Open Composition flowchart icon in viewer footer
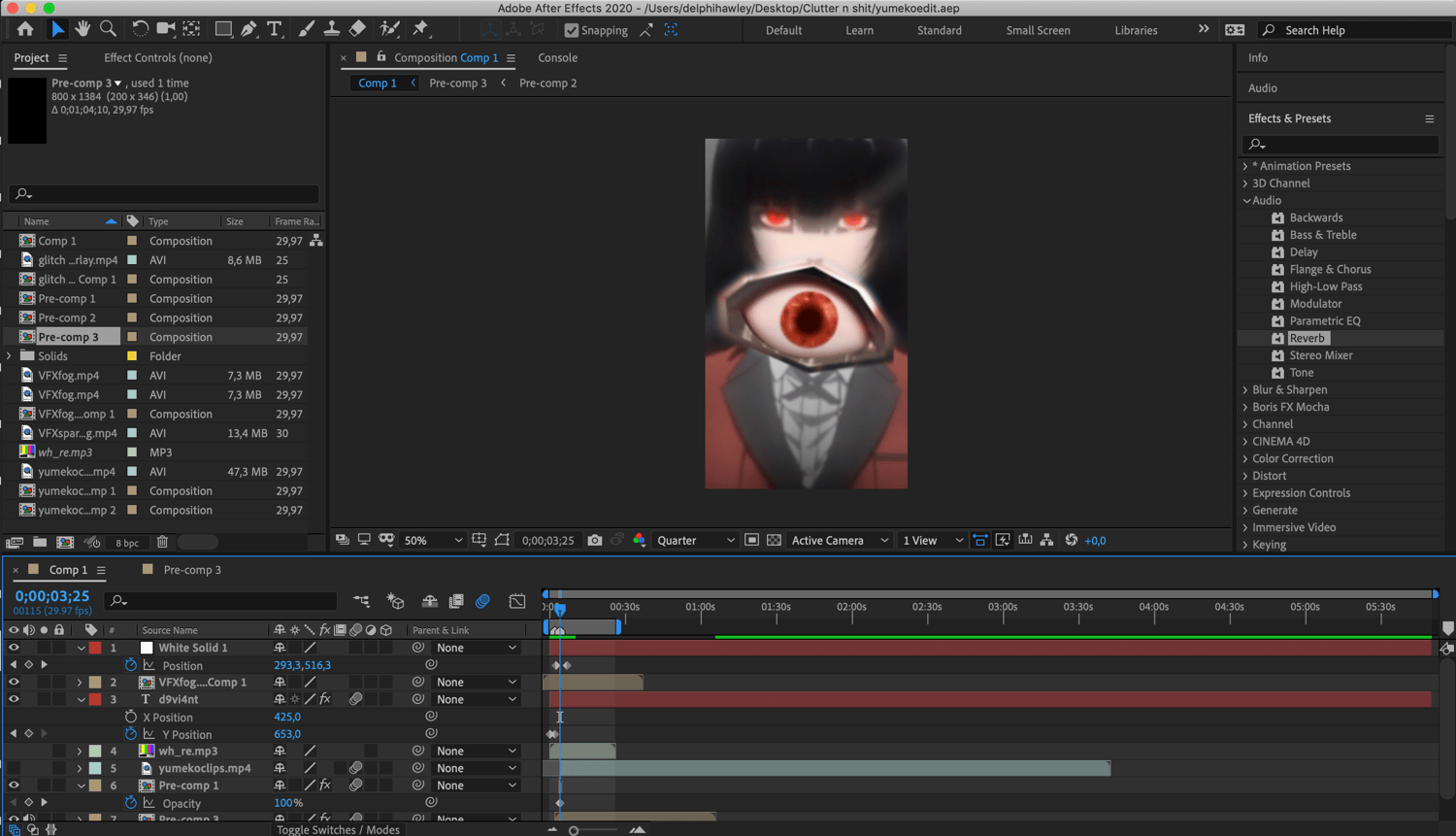 (1046, 540)
